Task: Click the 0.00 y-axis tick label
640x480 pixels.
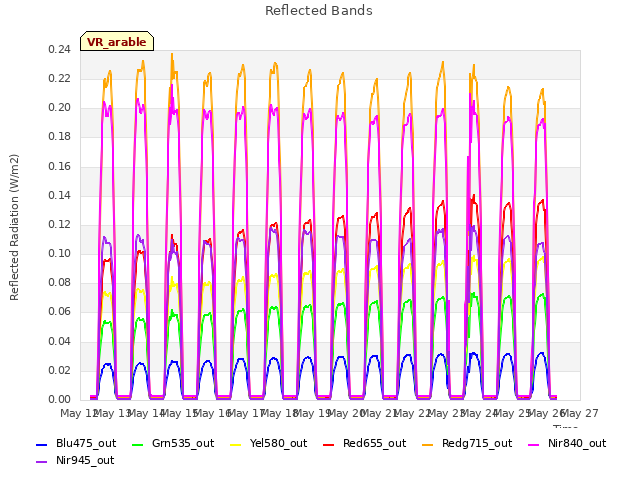Action: click(x=59, y=400)
